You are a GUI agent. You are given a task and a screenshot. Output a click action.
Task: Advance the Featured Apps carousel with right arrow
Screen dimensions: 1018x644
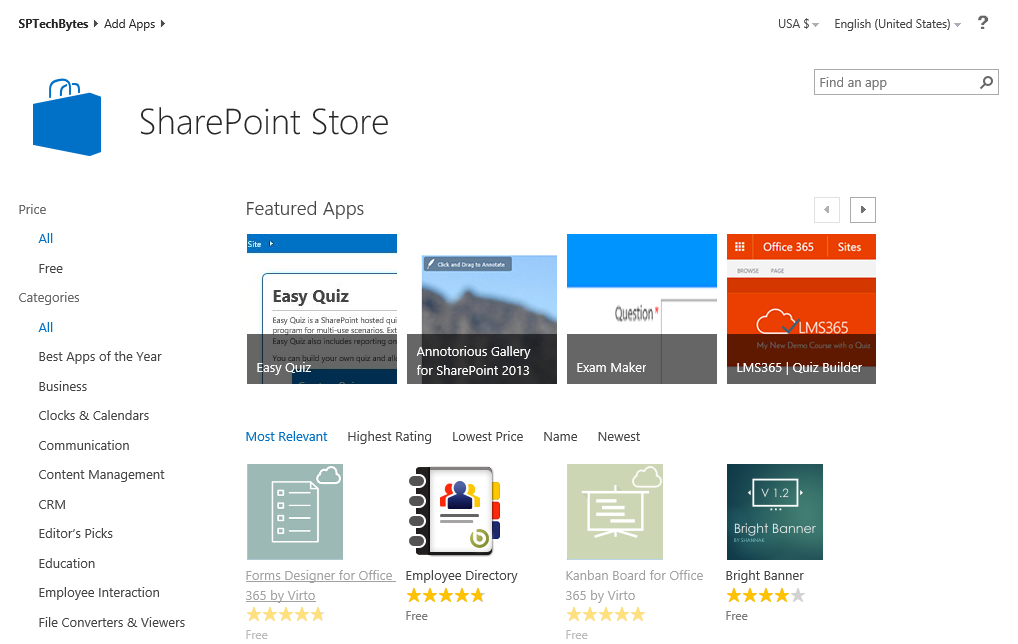coord(861,209)
